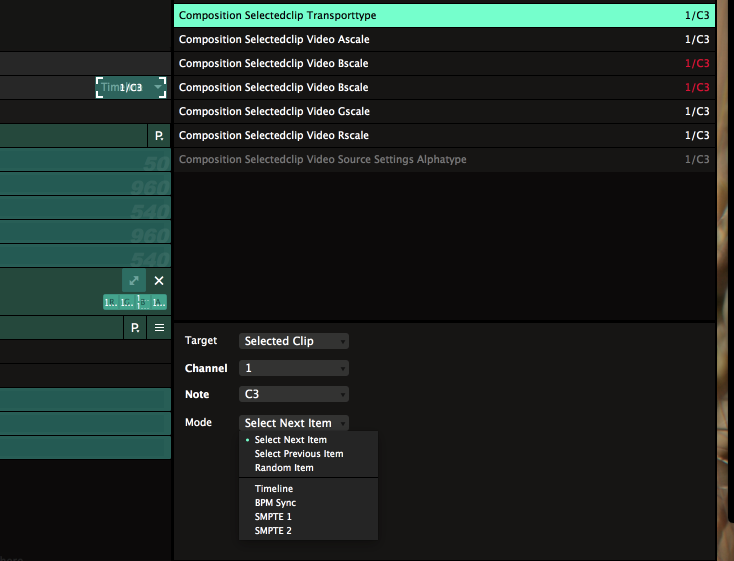Click the lower P. icon beside hamburger menu
Viewport: 734px width, 561px height.
(x=135, y=328)
